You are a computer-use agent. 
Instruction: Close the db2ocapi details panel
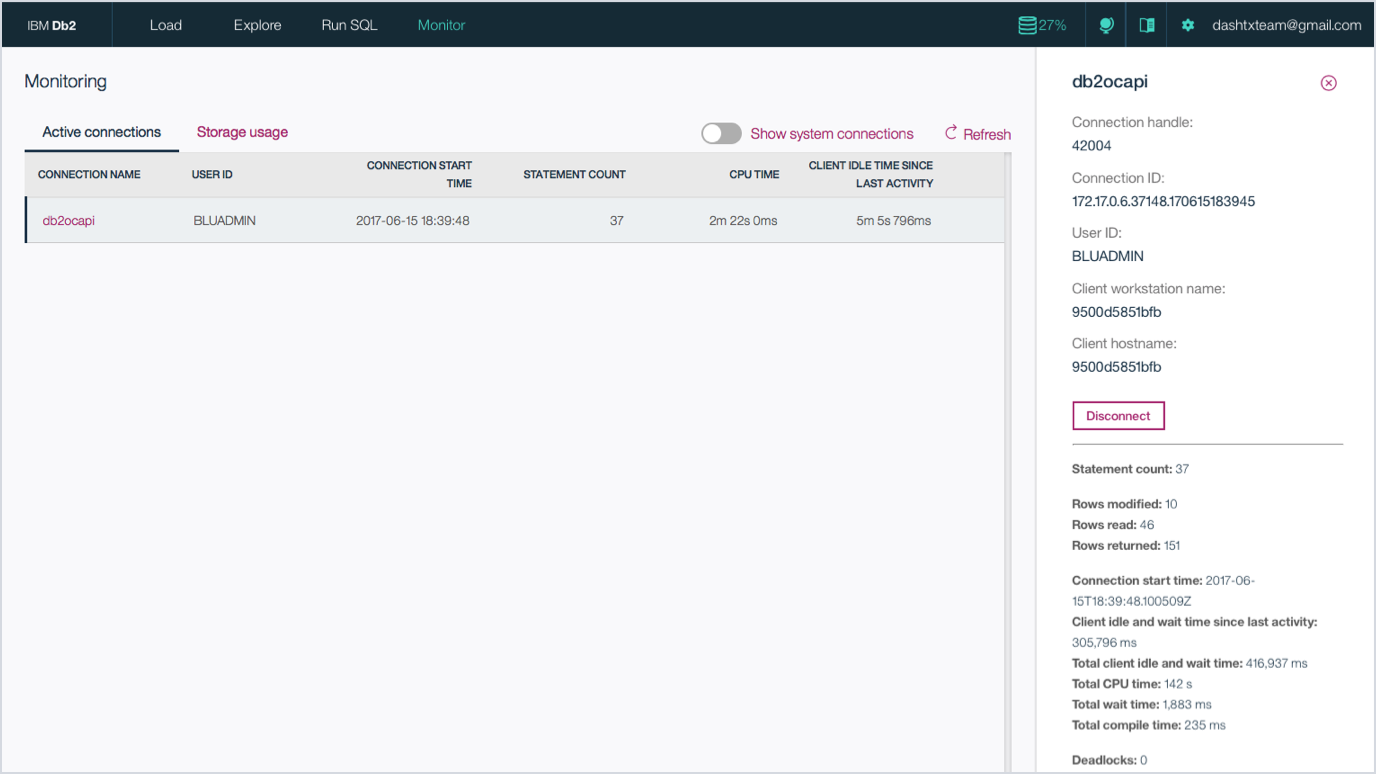point(1328,83)
